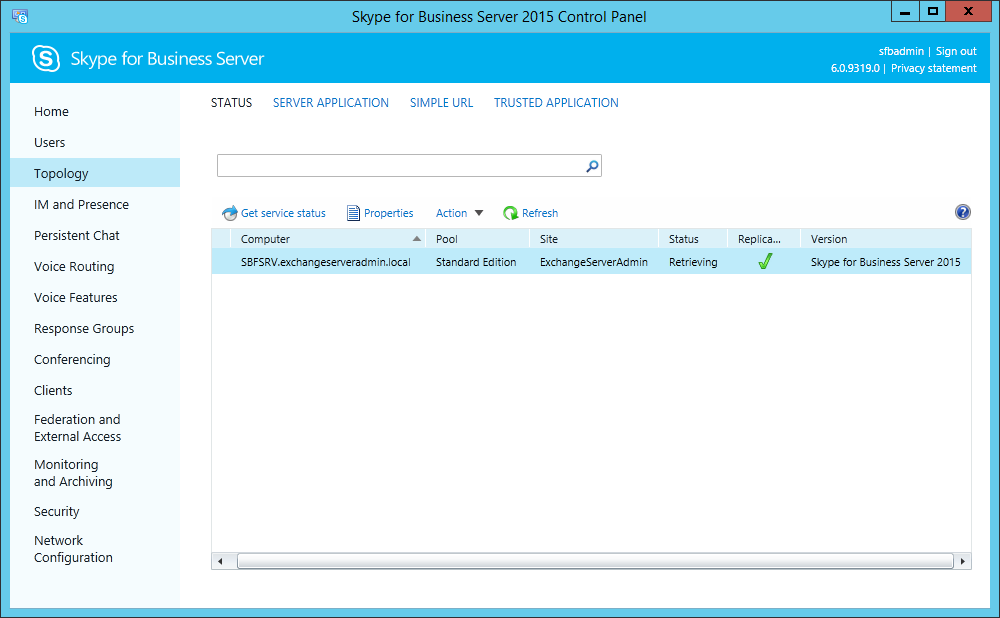The image size is (1000, 618).
Task: Click the green replication check mark
Action: pyautogui.click(x=765, y=261)
